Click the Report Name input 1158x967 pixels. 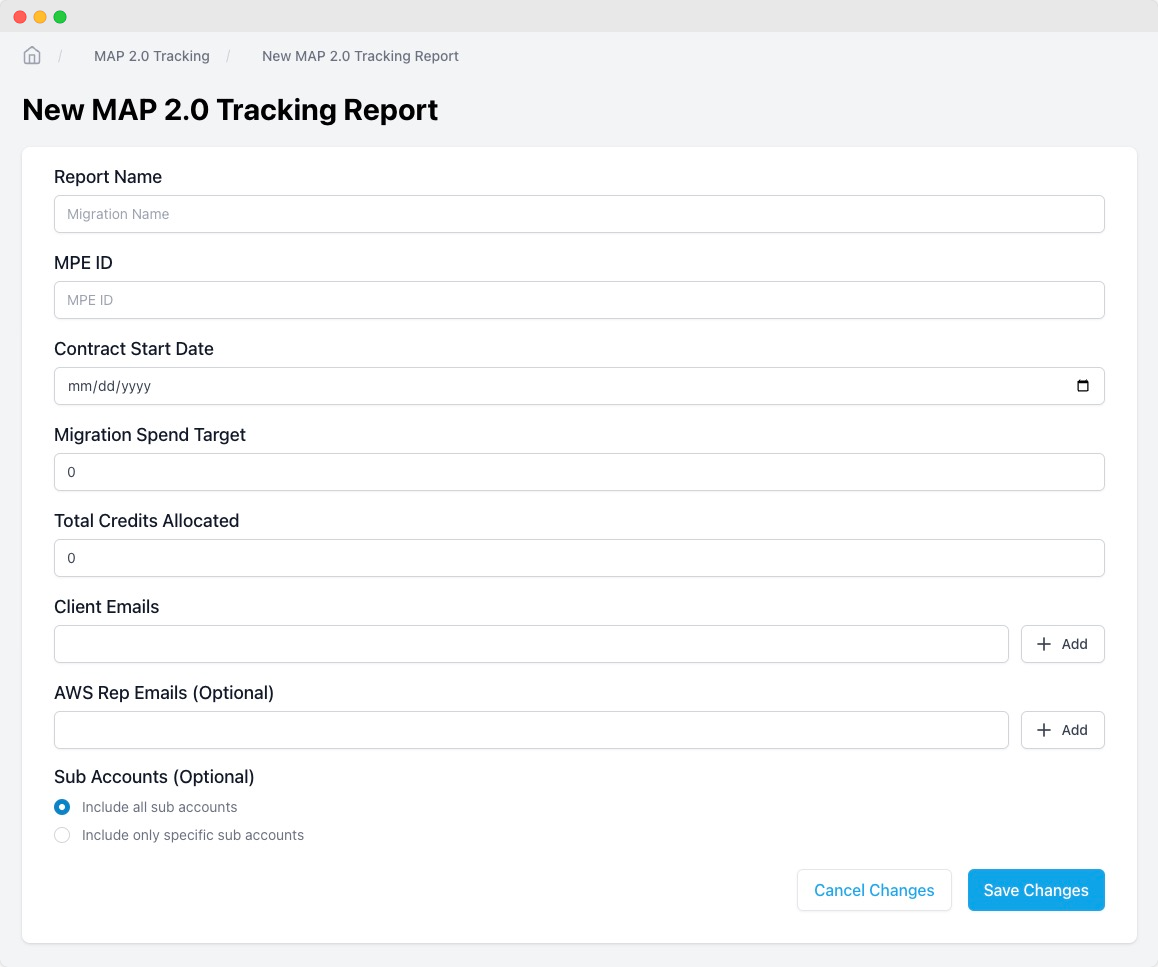(x=579, y=214)
